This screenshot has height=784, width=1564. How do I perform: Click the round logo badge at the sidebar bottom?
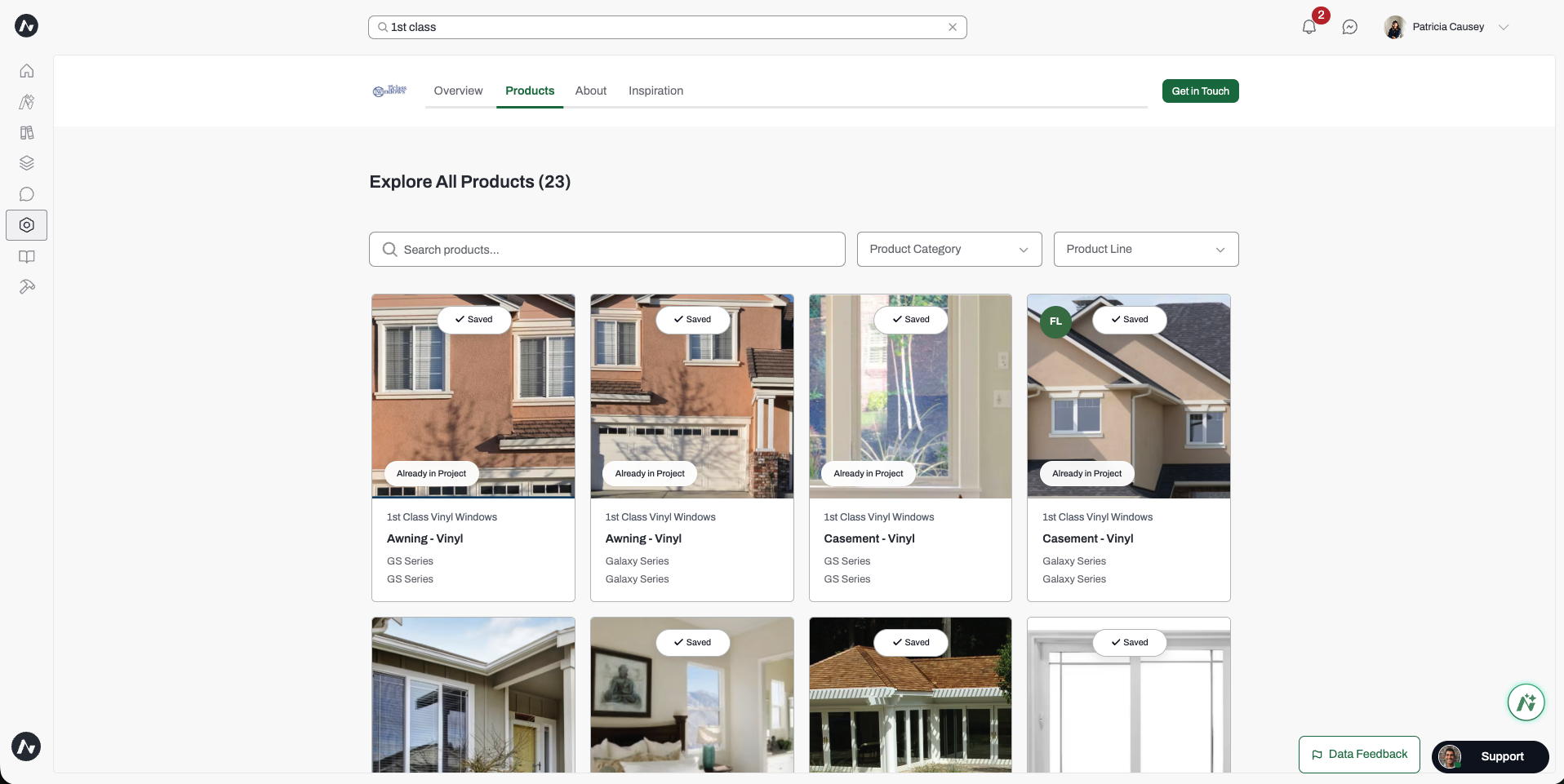coord(26,746)
